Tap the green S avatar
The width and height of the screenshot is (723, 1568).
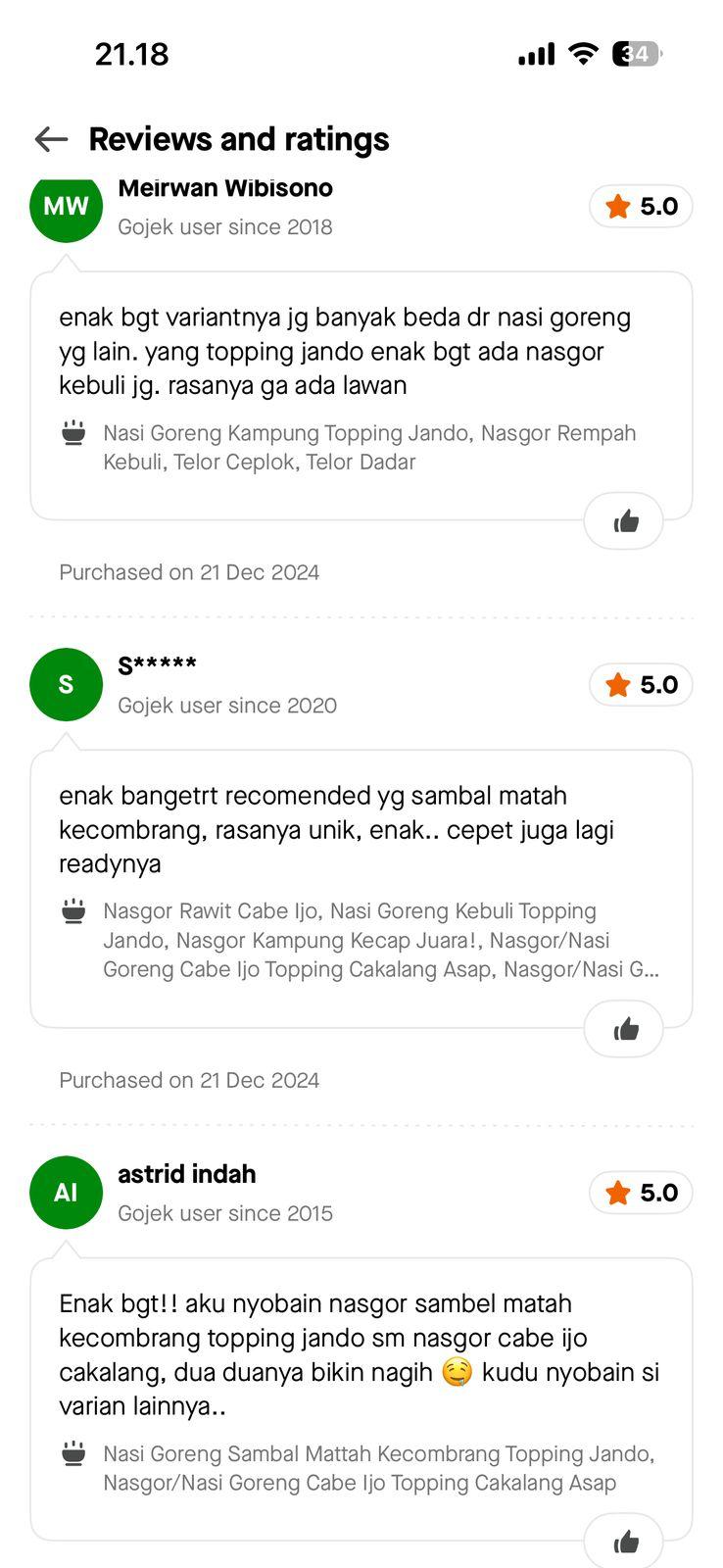[66, 684]
